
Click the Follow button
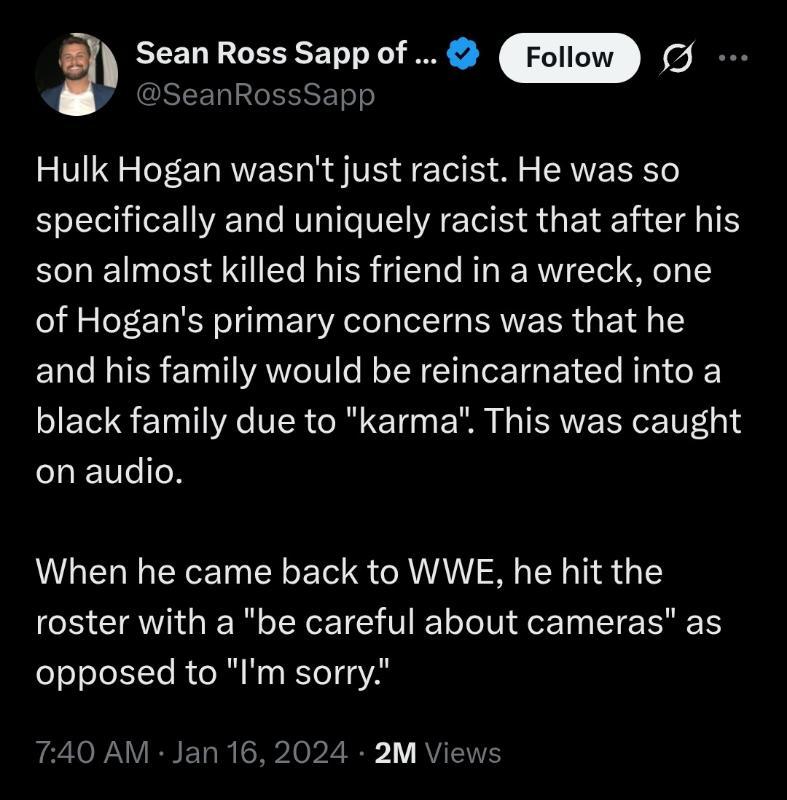569,58
